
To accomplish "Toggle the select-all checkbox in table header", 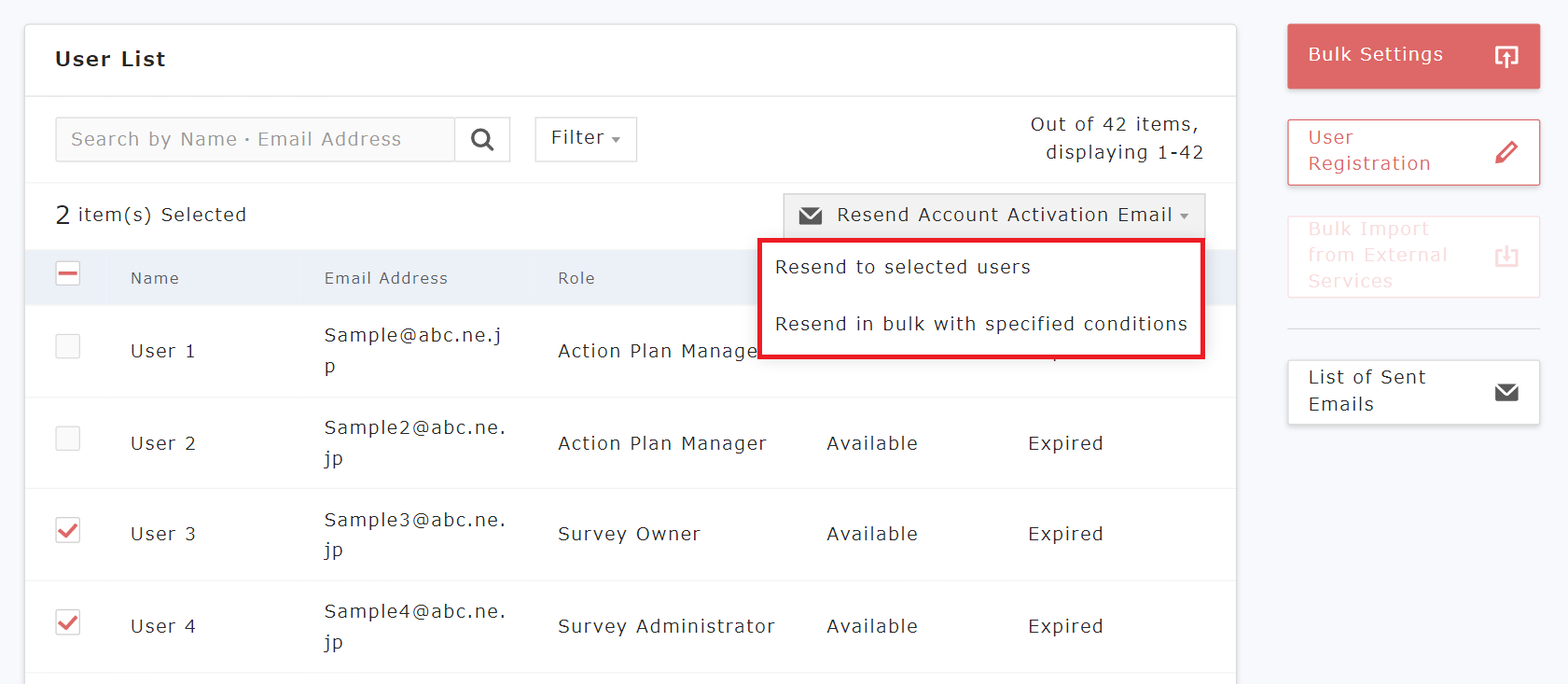I will (68, 274).
